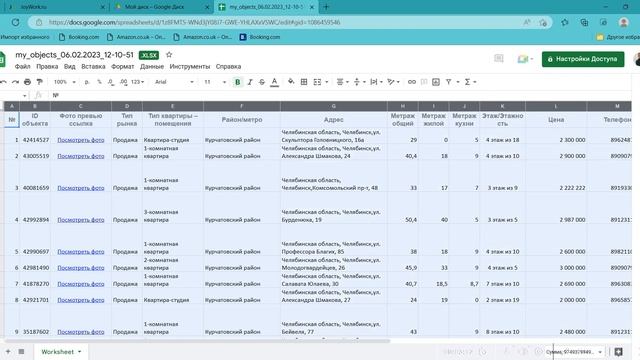Open Посмотреть фото link for ID 42414527

(81, 140)
